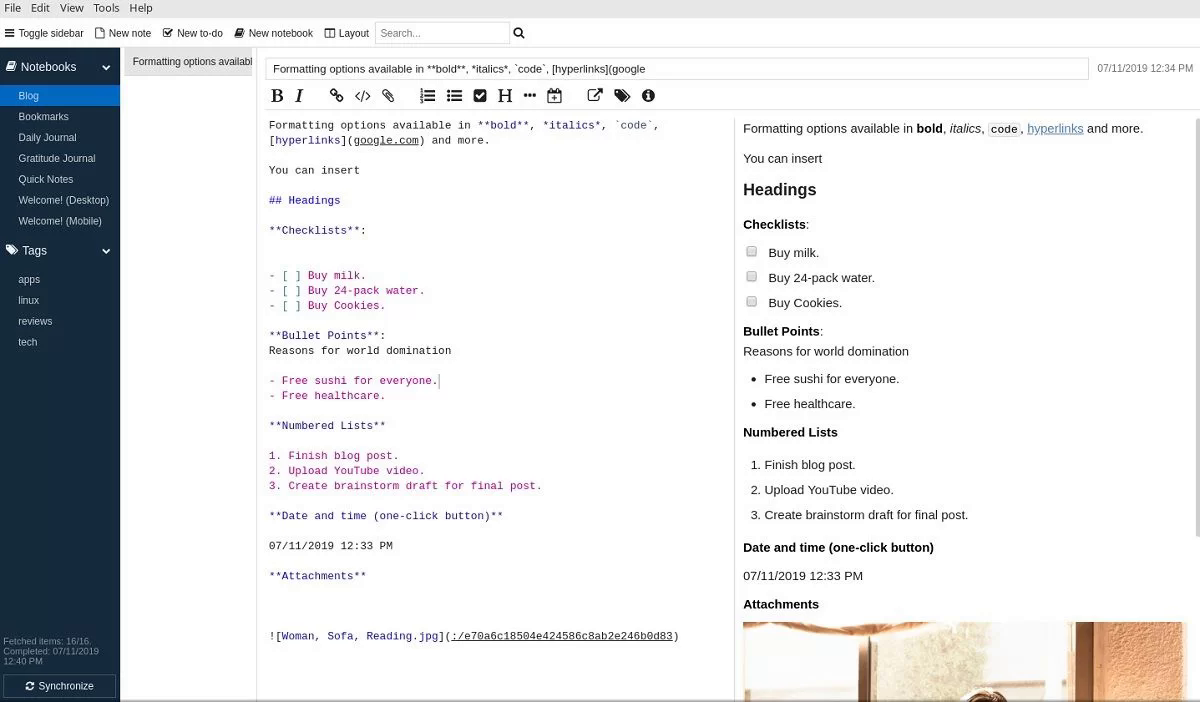Toggle bold formatting in the editor toolbar

tap(277, 96)
